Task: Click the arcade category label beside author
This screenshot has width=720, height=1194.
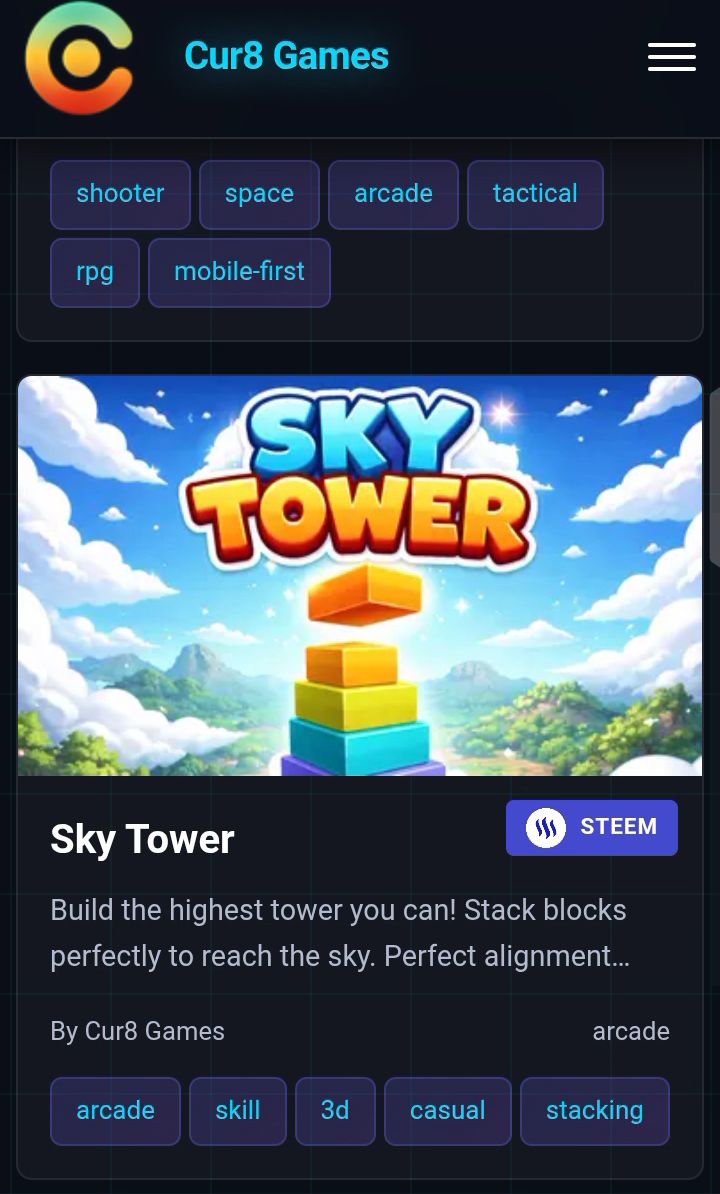Action: pyautogui.click(x=631, y=1031)
